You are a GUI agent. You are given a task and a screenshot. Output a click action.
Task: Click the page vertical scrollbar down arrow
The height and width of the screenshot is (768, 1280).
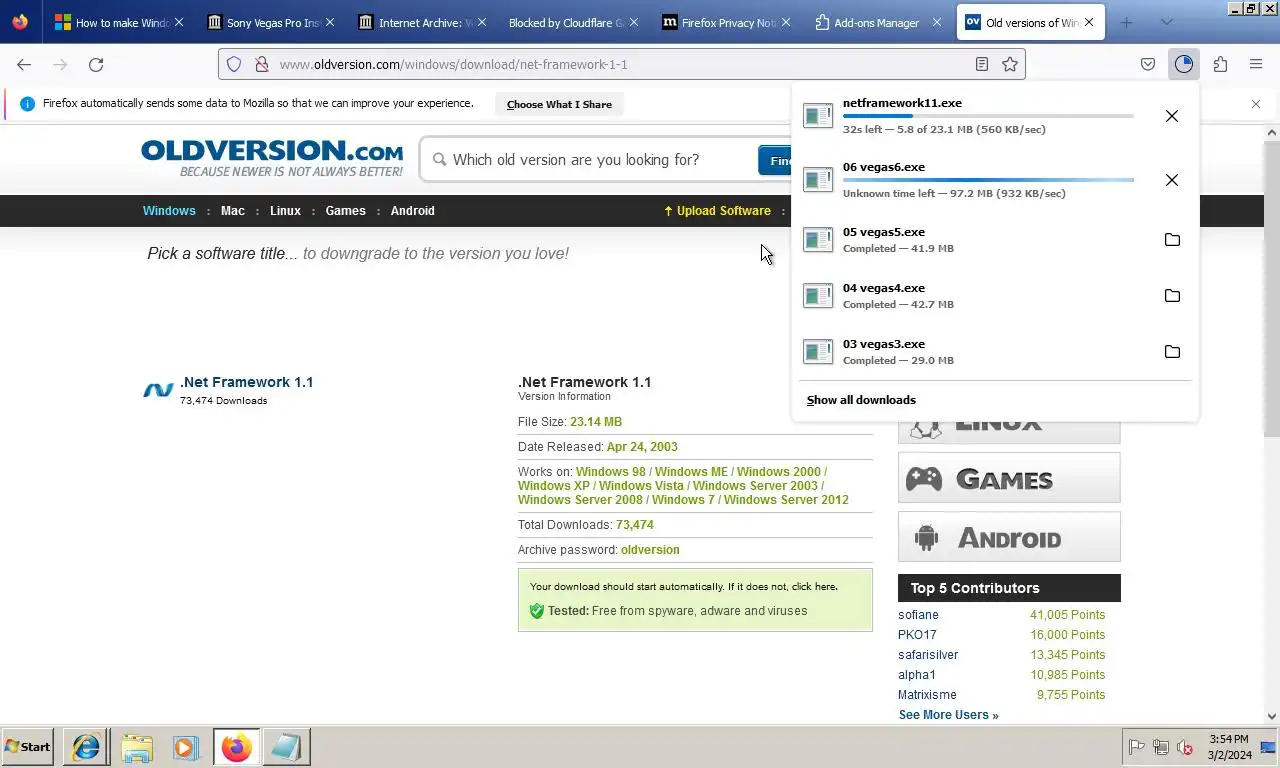(x=1272, y=716)
